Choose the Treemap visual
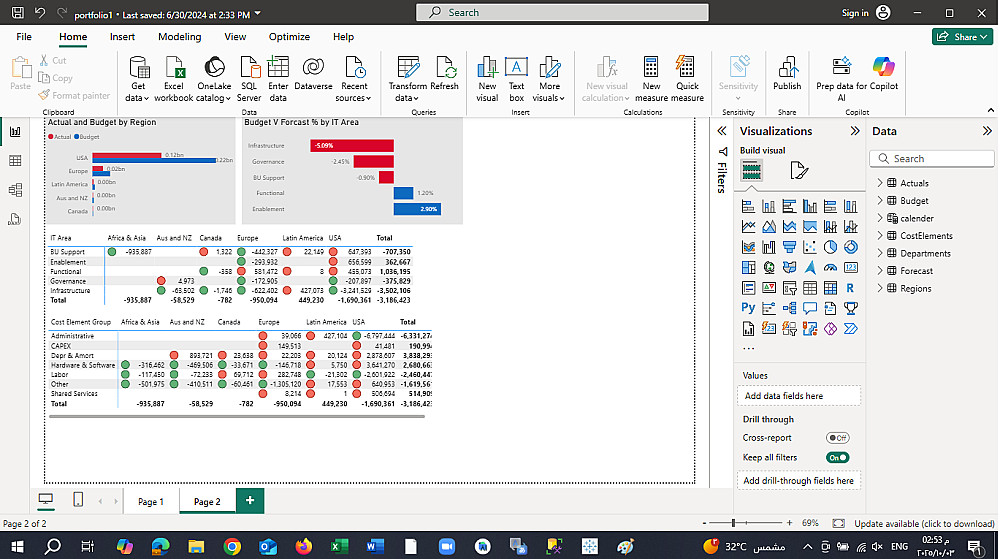 (748, 267)
